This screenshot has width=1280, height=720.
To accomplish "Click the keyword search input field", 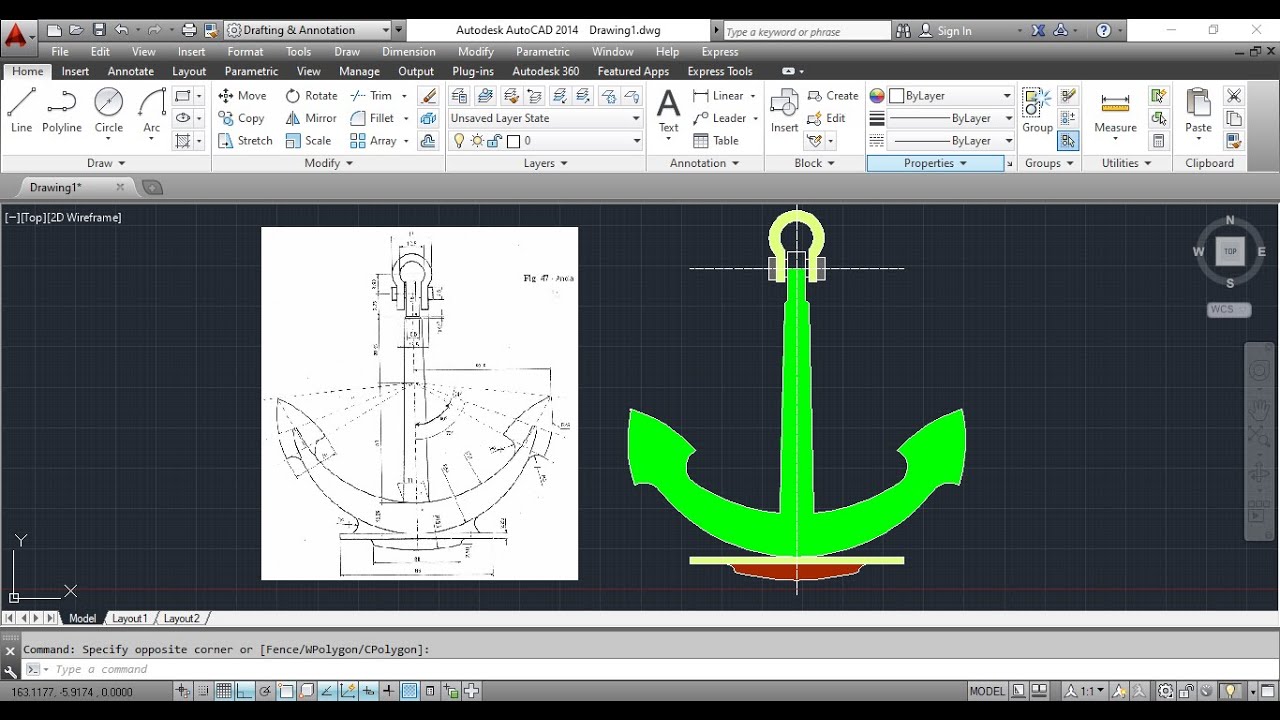I will click(x=805, y=32).
